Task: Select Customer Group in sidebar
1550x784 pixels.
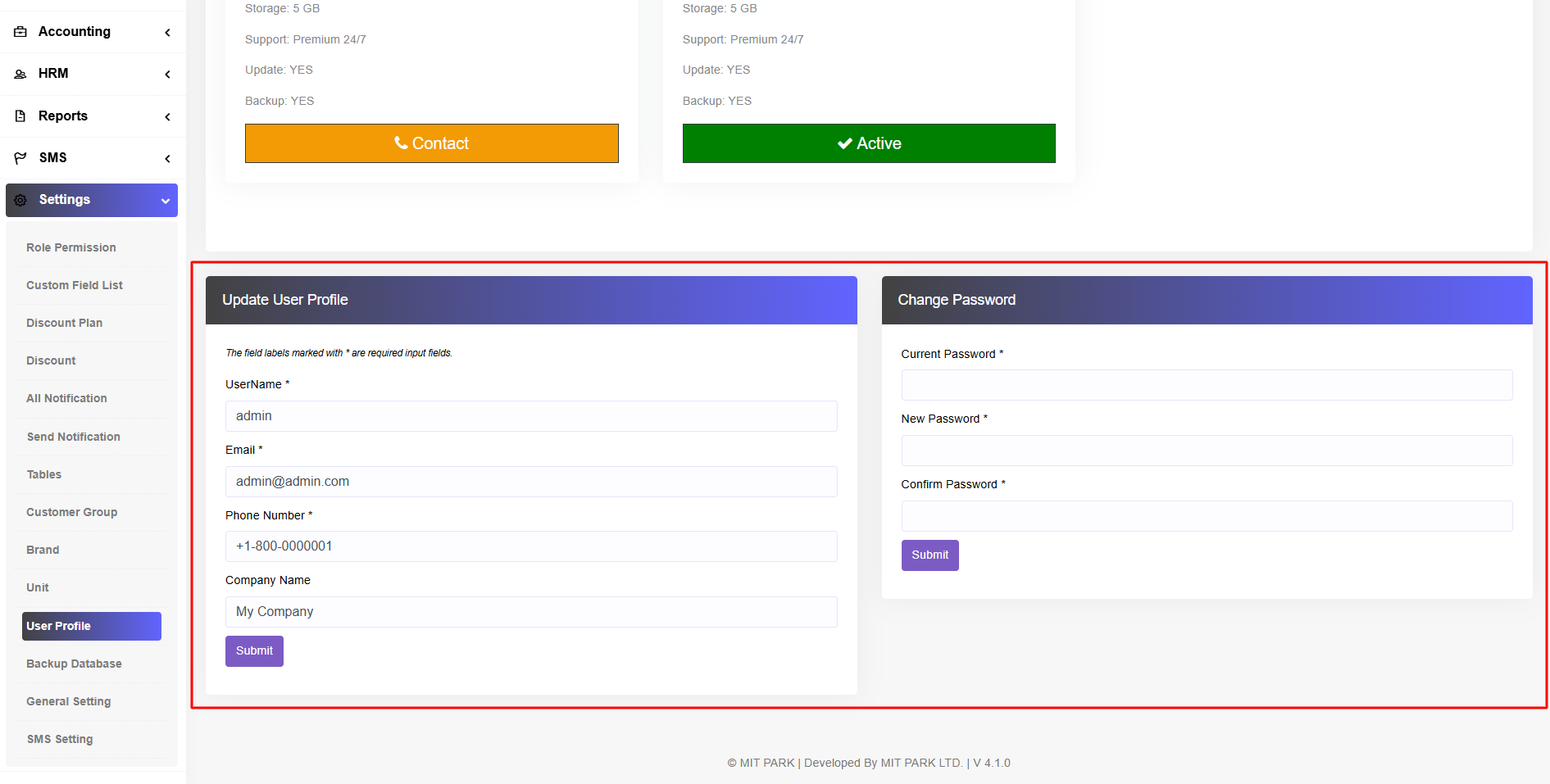Action: (71, 512)
